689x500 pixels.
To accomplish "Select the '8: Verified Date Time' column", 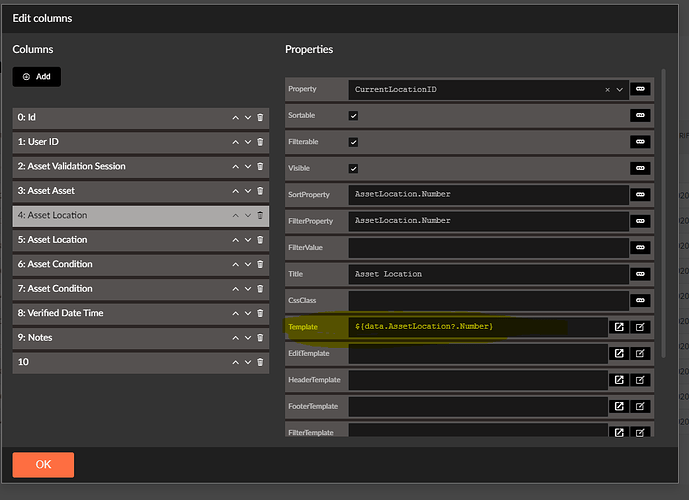I will 141,313.
